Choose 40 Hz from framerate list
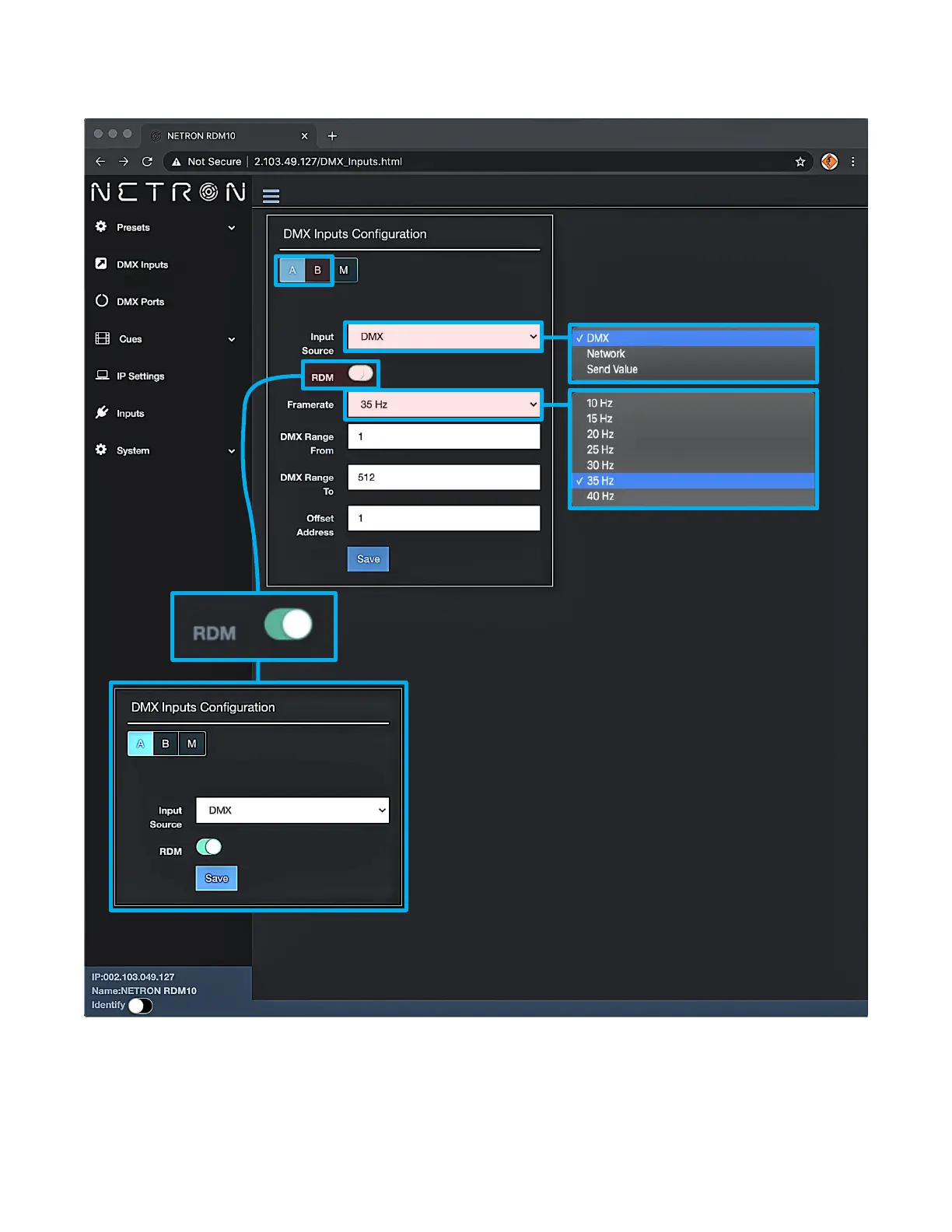Viewport: 952px width, 1232px height. click(x=600, y=496)
